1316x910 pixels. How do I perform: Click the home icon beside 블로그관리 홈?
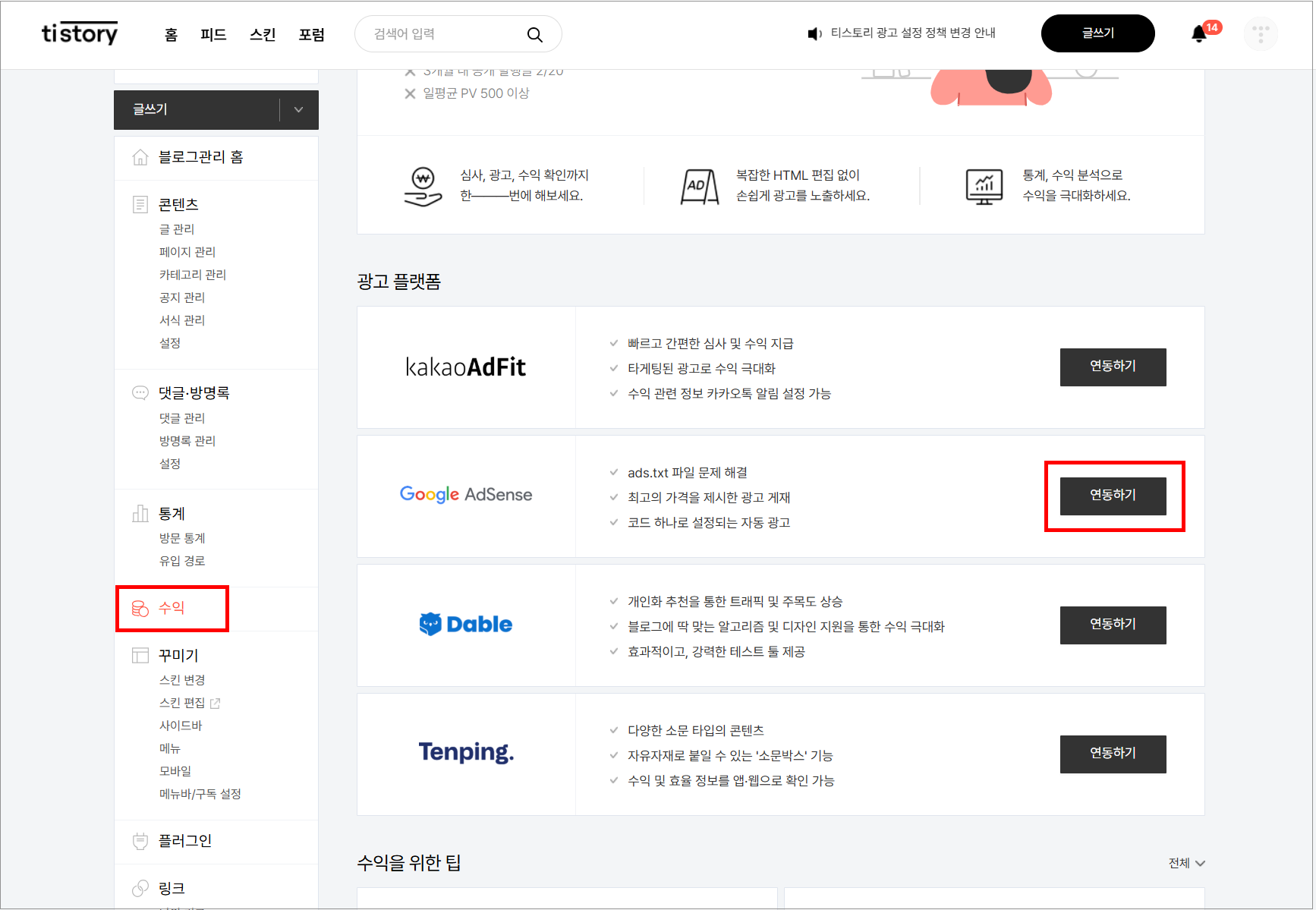pos(140,157)
